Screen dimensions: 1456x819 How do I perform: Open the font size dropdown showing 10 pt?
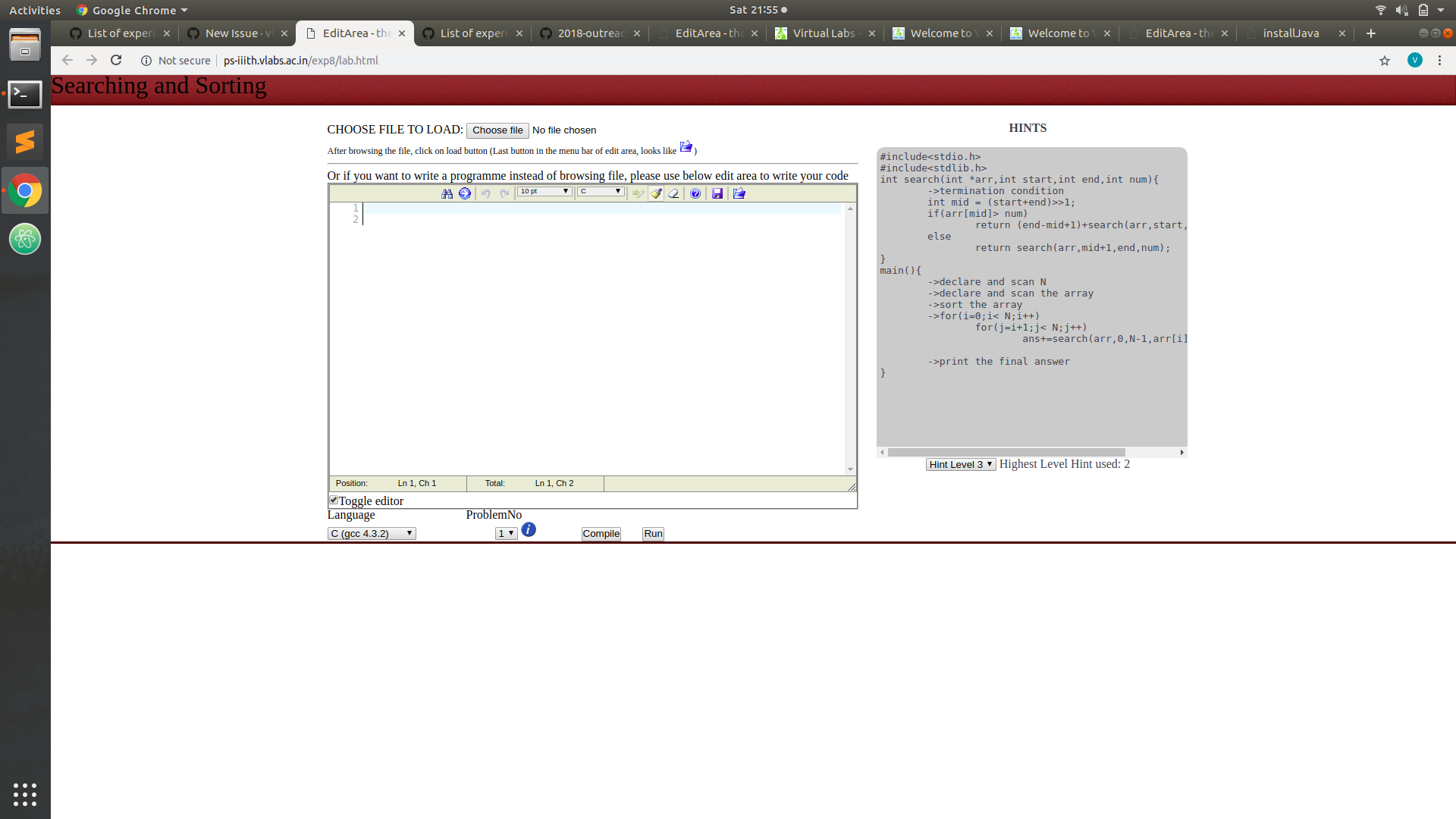point(543,192)
